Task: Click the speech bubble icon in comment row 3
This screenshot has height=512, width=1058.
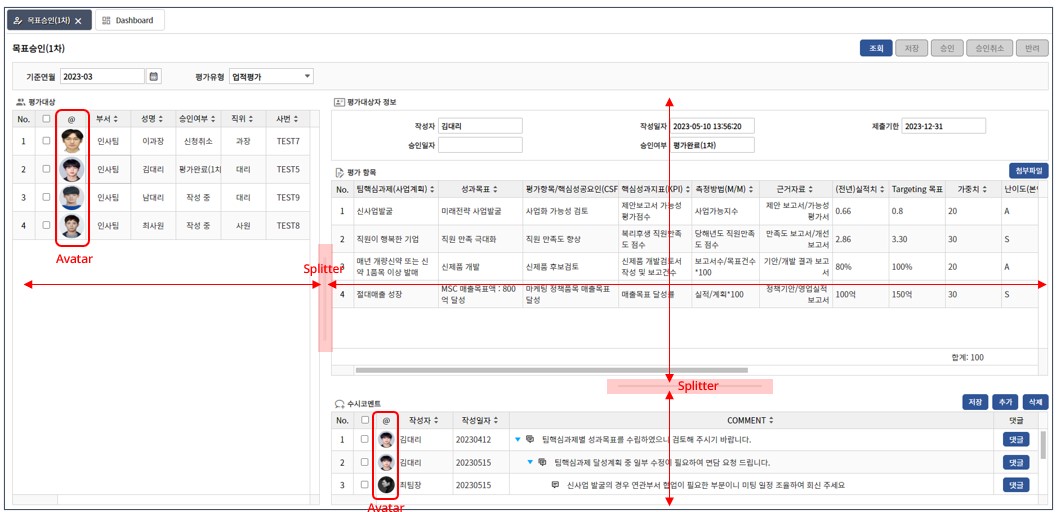Action: 556,485
